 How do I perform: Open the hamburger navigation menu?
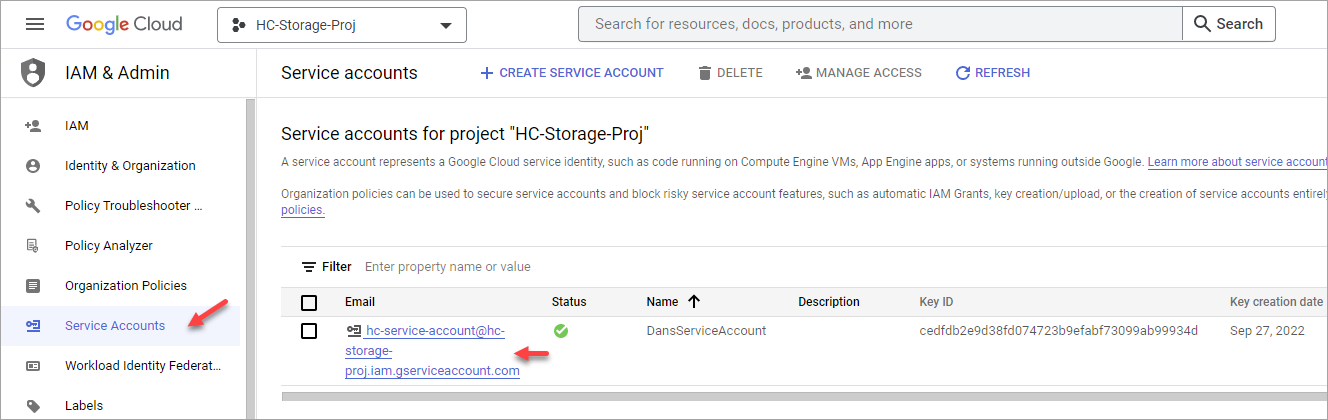pyautogui.click(x=34, y=24)
